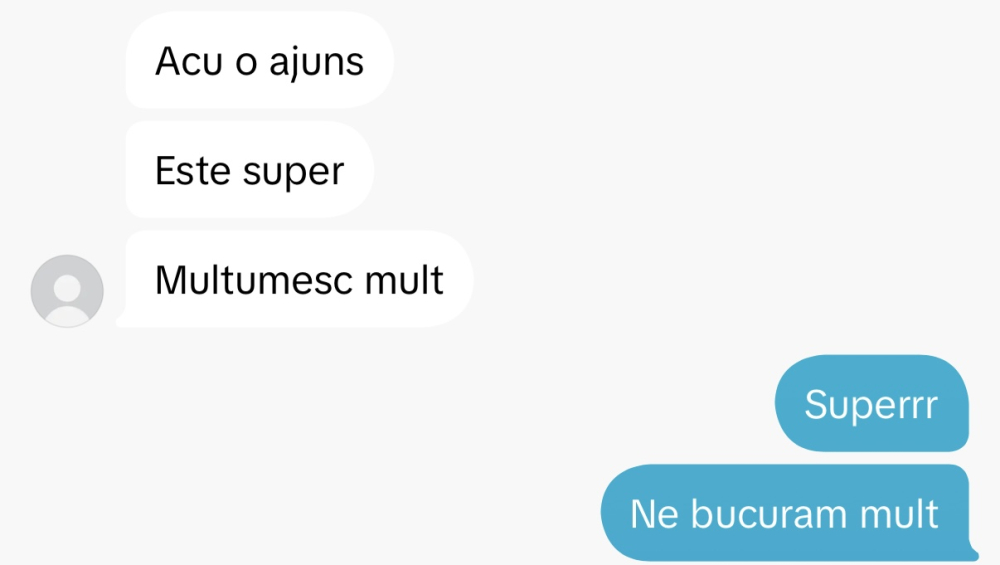
Task: Click the word 'Acu' in first message
Action: click(189, 61)
